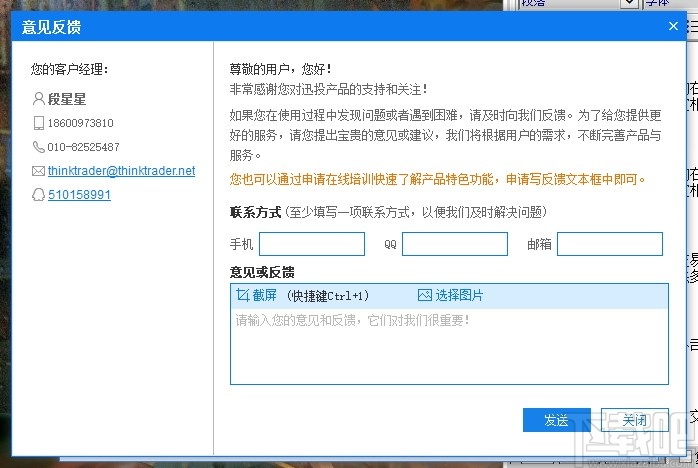Click the 意见反馈 title bar text
This screenshot has width=698, height=468.
(51, 27)
